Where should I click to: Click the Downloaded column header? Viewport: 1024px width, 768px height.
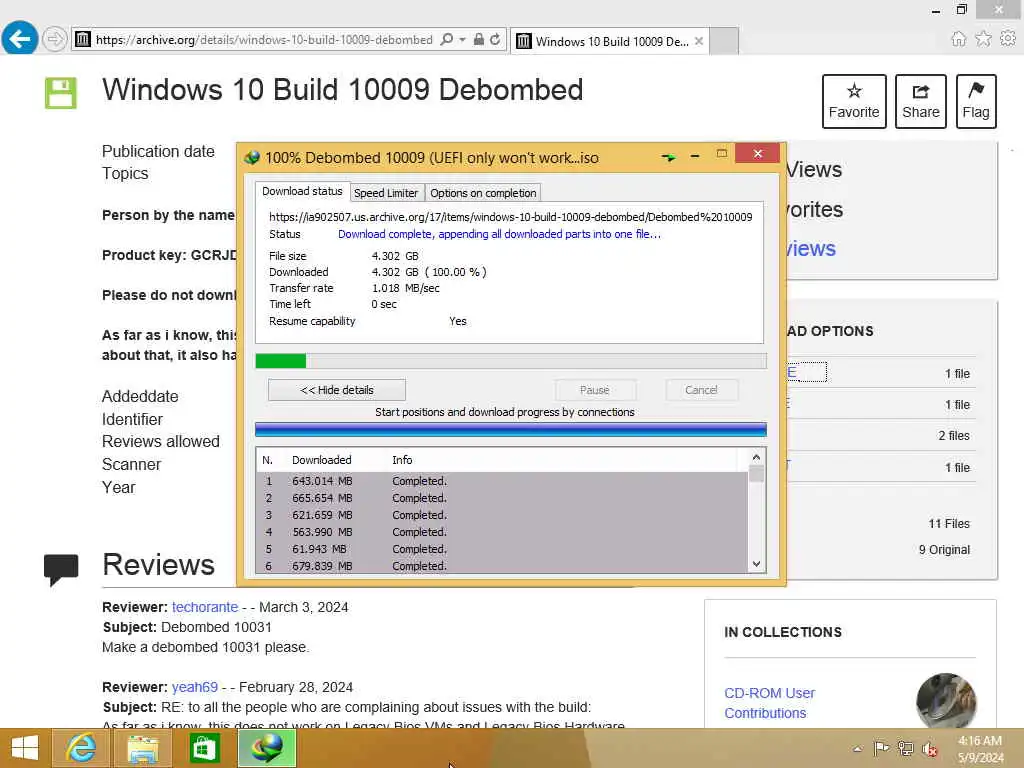321,460
